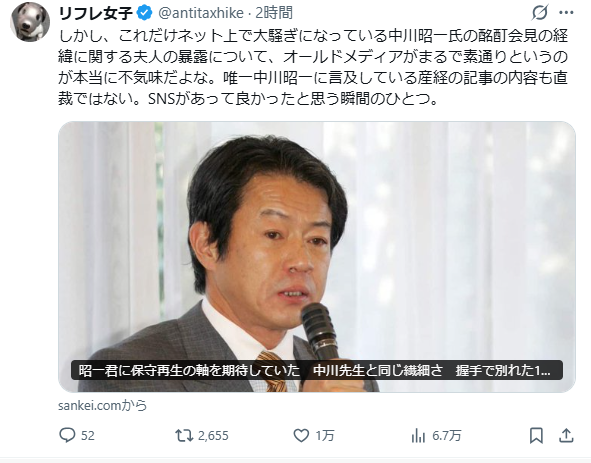Open the sankei.comから source link
Screen dimensions: 591x463
(x=103, y=405)
